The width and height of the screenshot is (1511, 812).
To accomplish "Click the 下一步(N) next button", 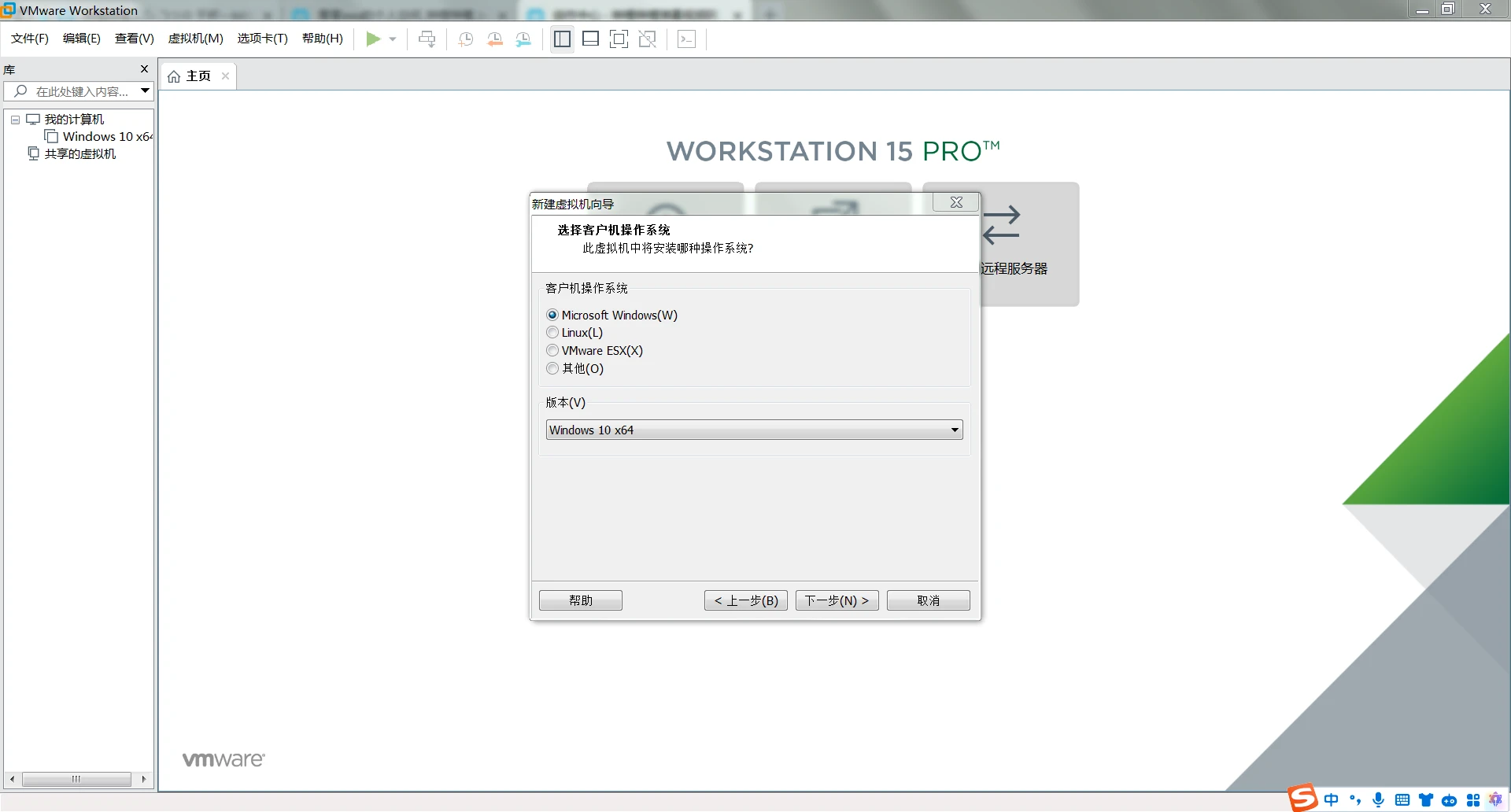I will coord(837,601).
